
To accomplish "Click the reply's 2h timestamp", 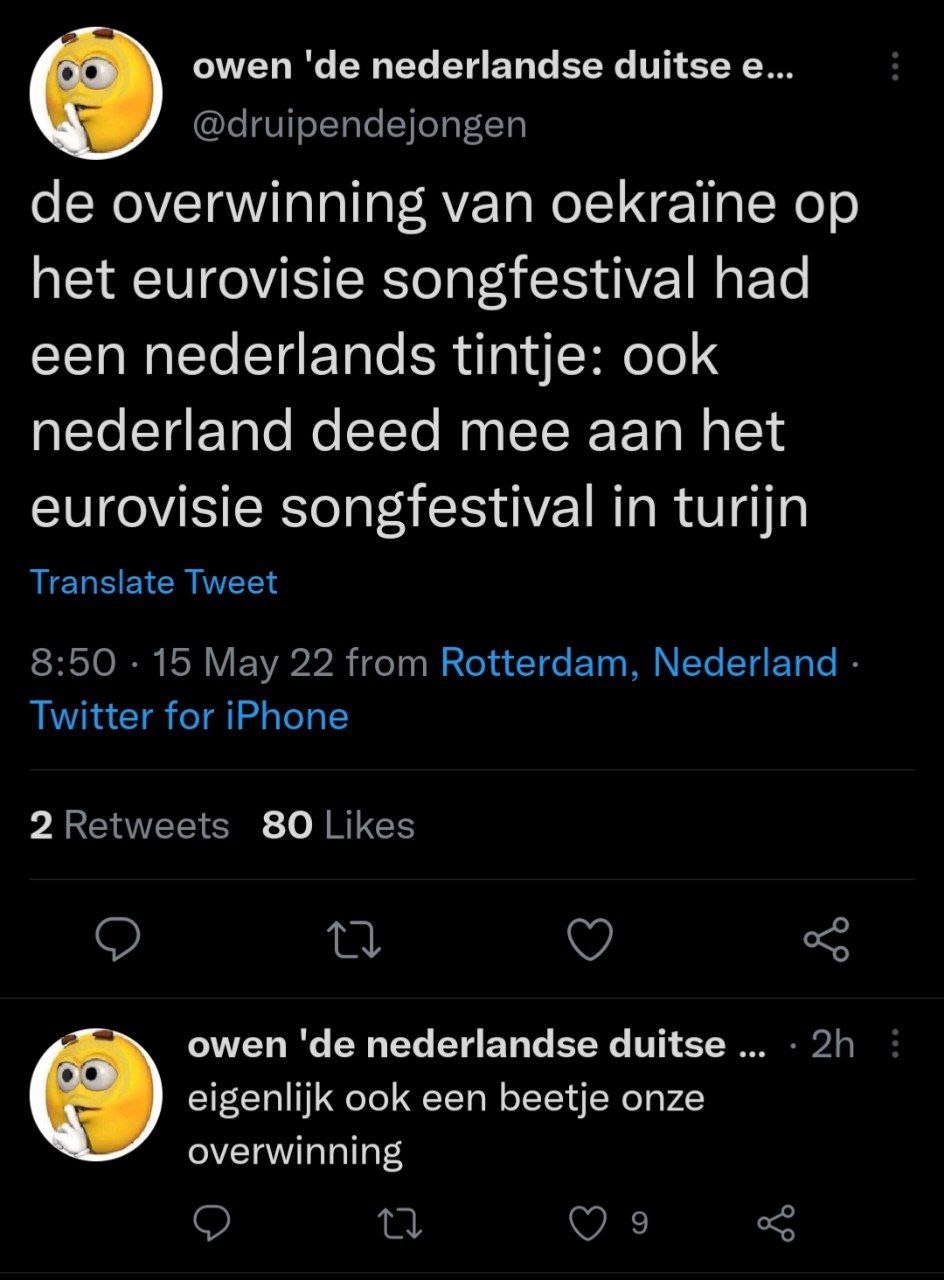I will point(833,1045).
